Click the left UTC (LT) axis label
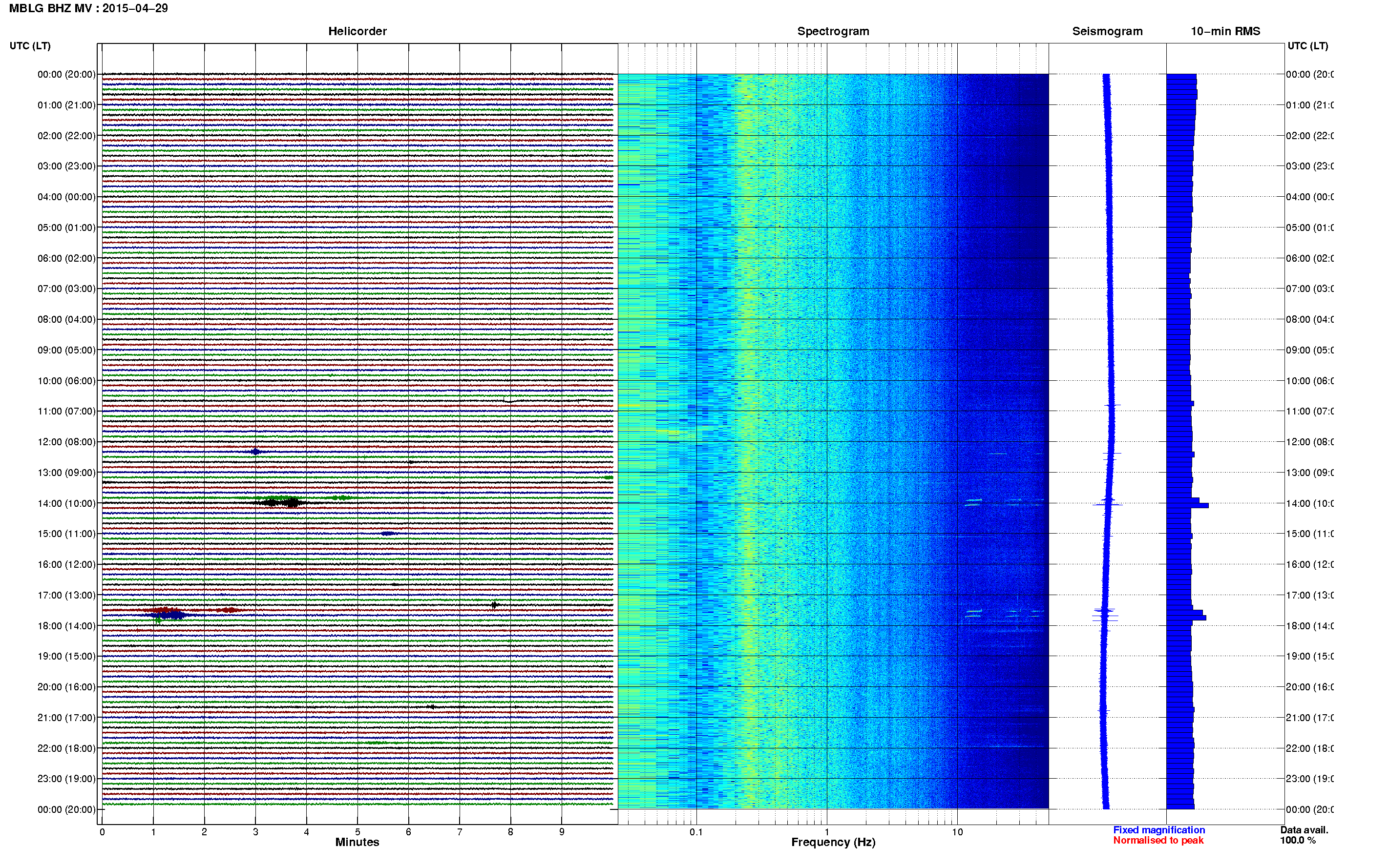Image resolution: width=1389 pixels, height=868 pixels. pyautogui.click(x=30, y=46)
